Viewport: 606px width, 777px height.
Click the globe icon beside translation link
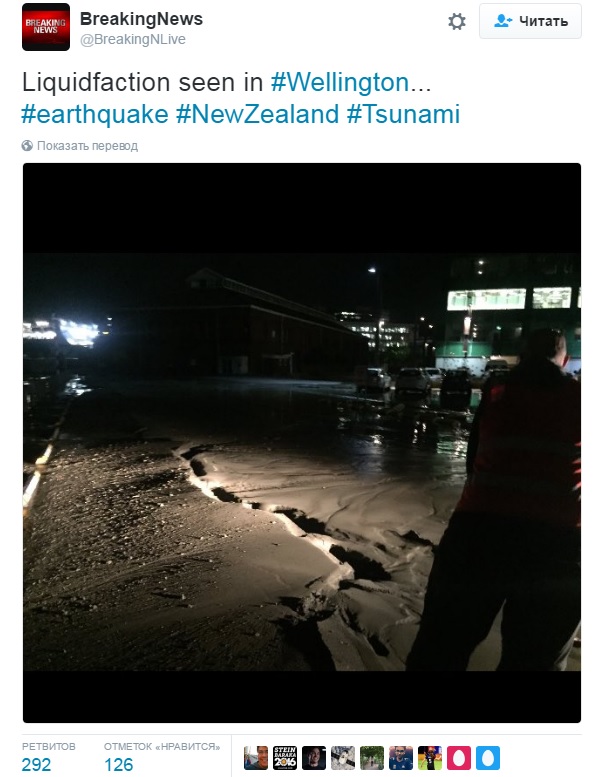[x=27, y=146]
